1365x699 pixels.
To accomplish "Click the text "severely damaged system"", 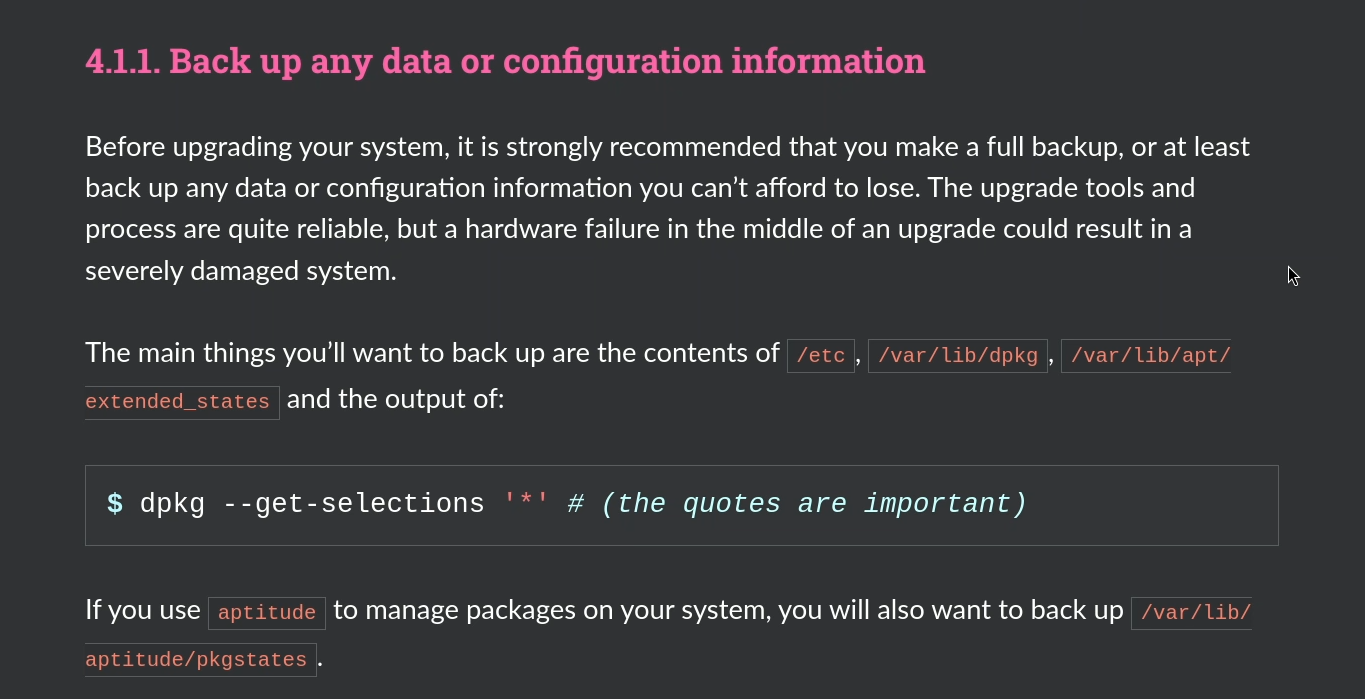I will pyautogui.click(x=240, y=271).
